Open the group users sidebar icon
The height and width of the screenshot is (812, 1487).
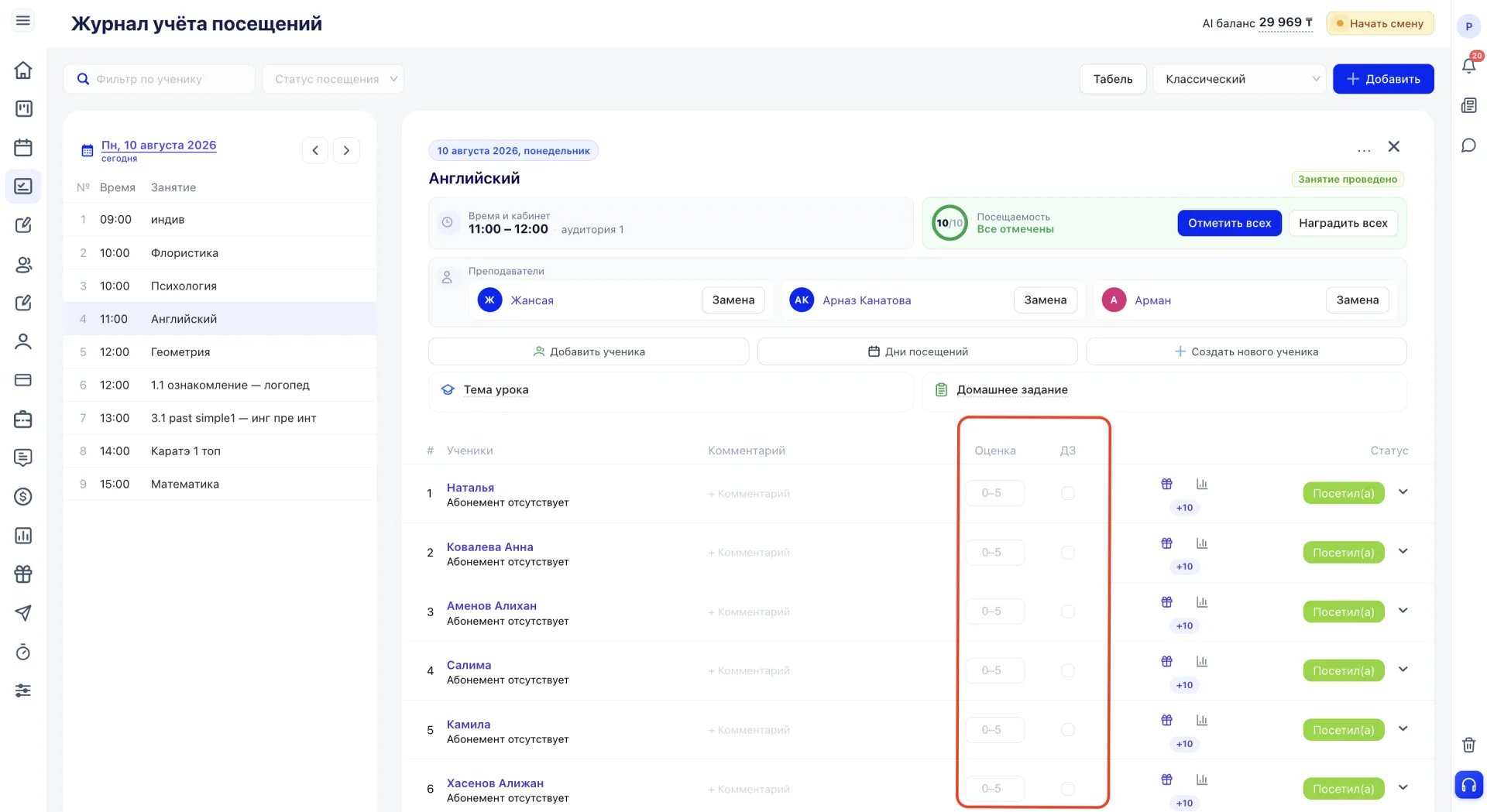[x=23, y=265]
